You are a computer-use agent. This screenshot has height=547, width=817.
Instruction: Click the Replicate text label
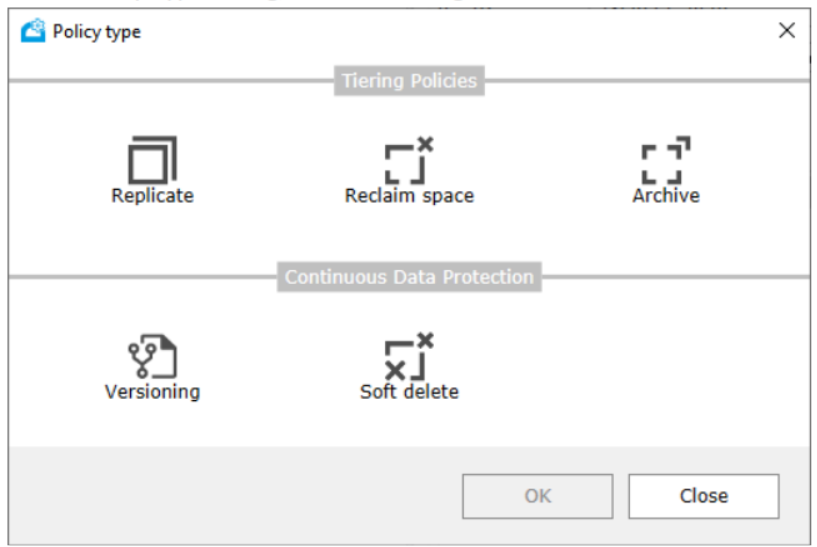[153, 196]
